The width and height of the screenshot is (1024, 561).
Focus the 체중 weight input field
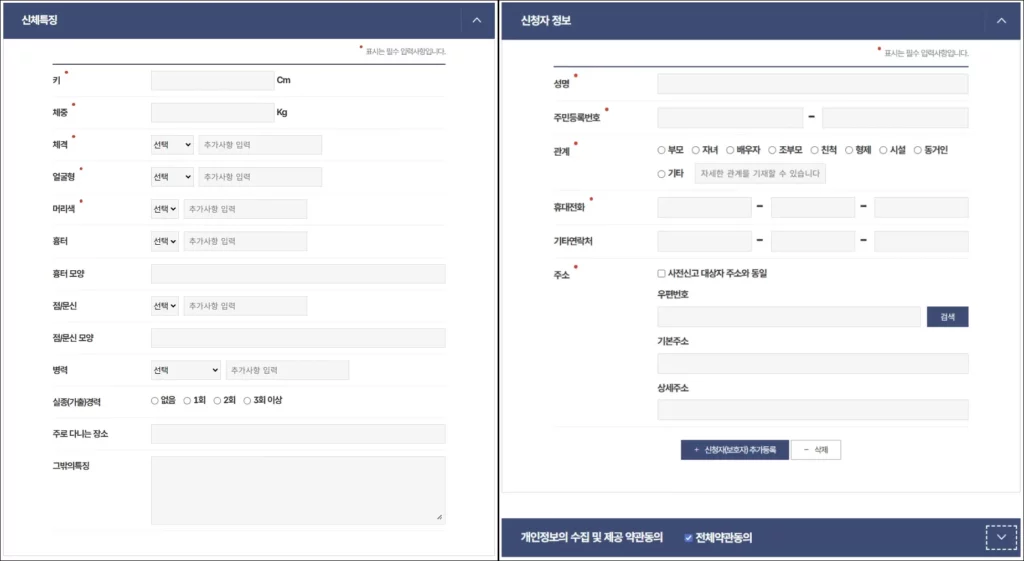pyautogui.click(x=212, y=112)
